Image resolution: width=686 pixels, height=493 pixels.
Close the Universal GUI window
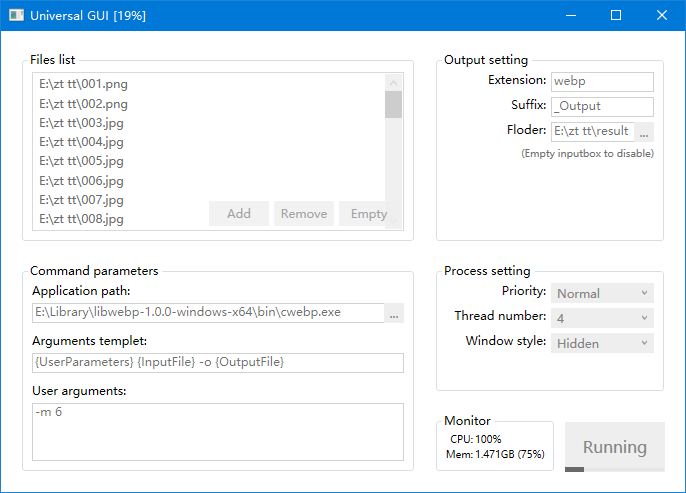coord(662,15)
